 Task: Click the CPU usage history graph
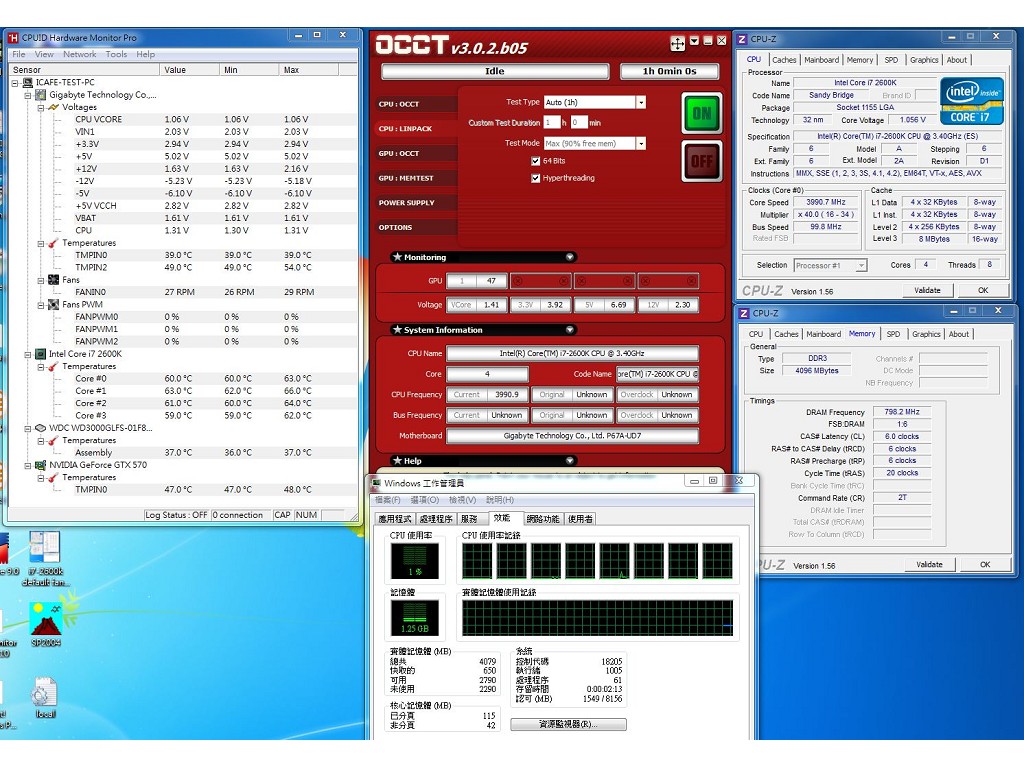click(597, 561)
